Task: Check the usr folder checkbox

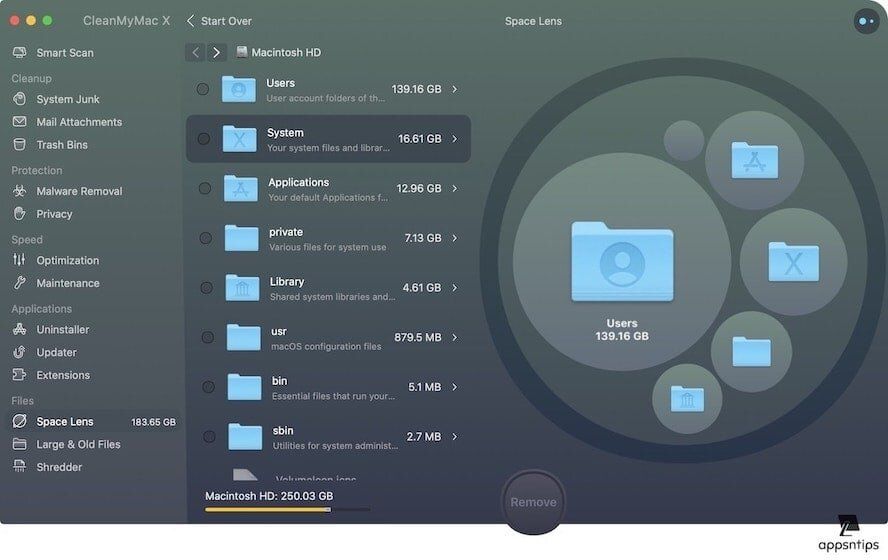Action: (x=207, y=337)
